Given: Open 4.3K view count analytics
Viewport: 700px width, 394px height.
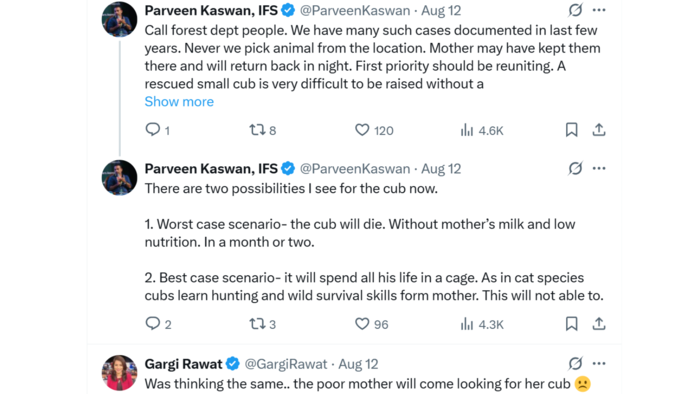Looking at the screenshot, I should pyautogui.click(x=467, y=324).
